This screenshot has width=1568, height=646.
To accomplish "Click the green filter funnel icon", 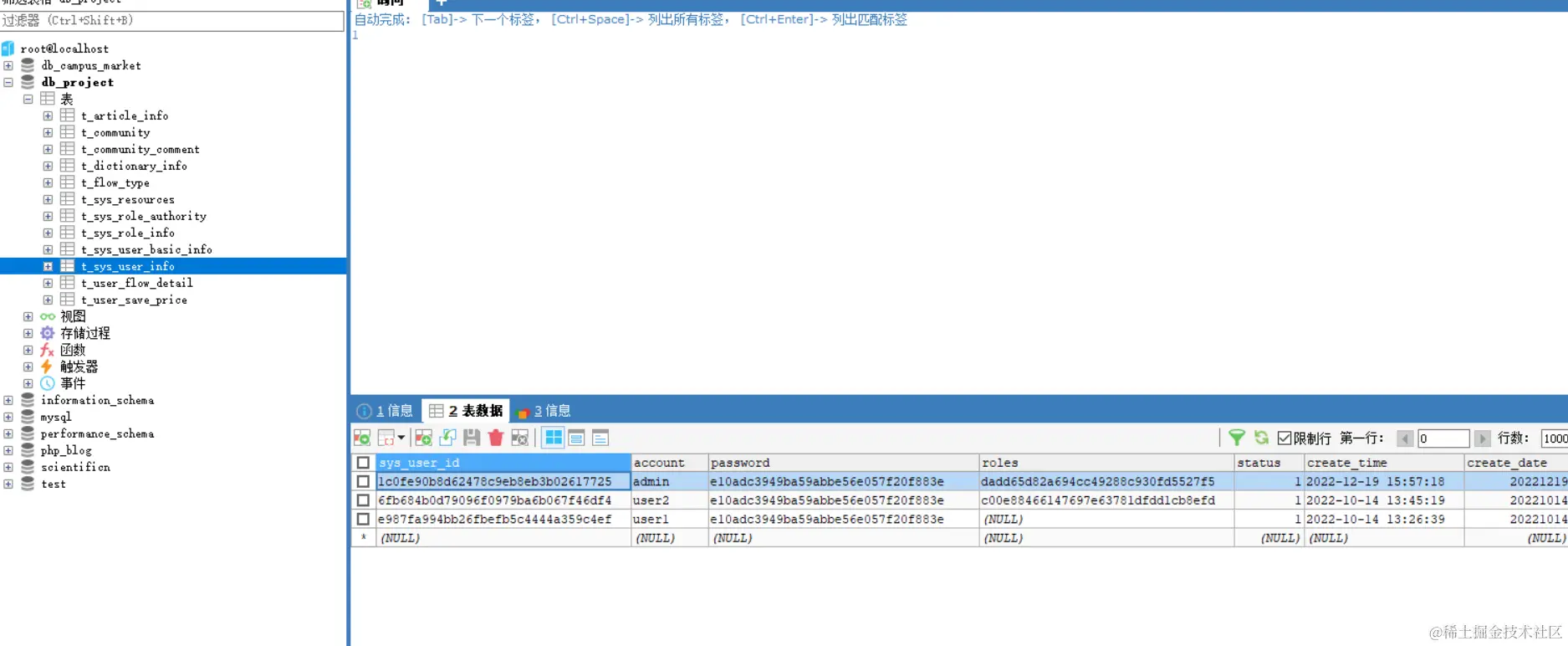I will [1237, 438].
